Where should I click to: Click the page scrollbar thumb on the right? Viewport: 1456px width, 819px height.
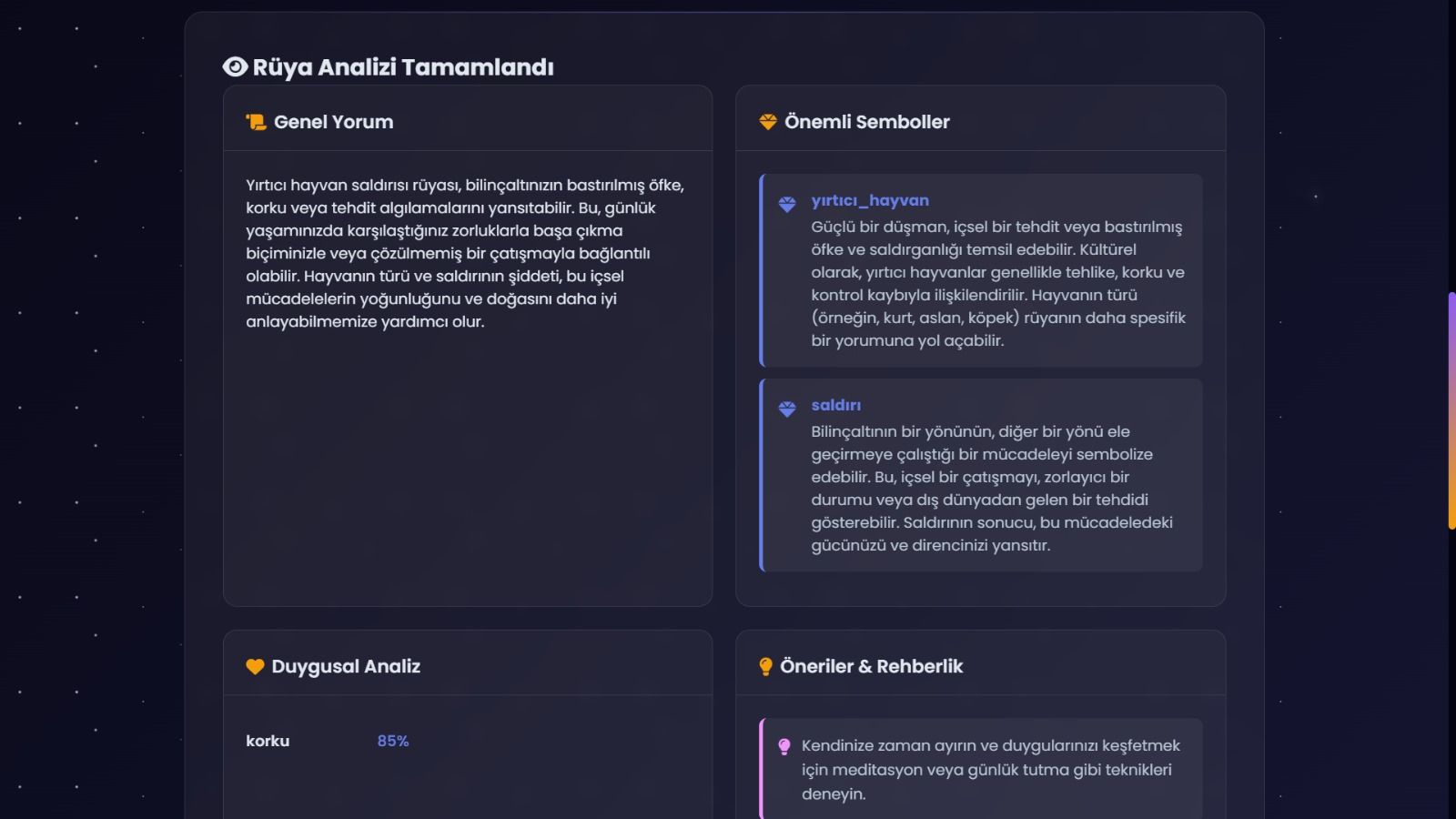(x=1451, y=409)
